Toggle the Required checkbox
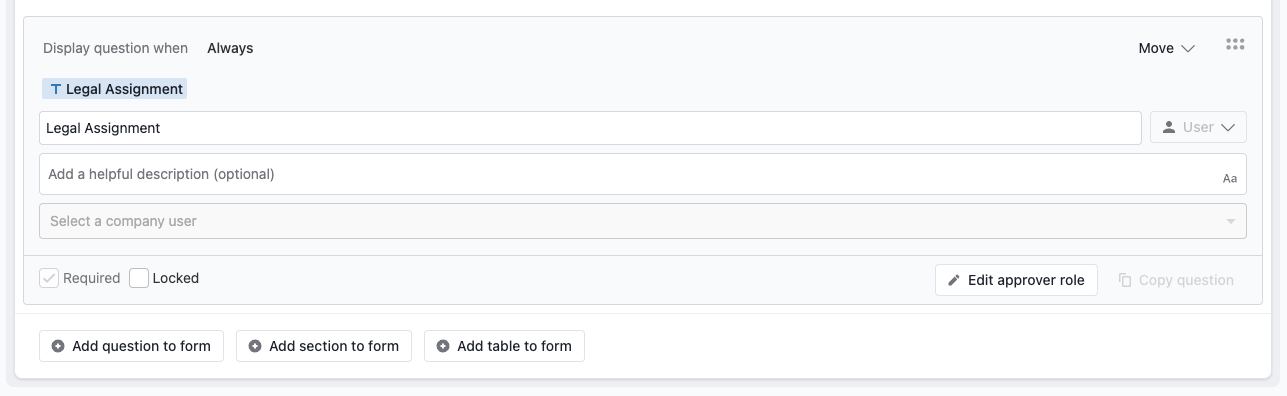 pyautogui.click(x=49, y=278)
